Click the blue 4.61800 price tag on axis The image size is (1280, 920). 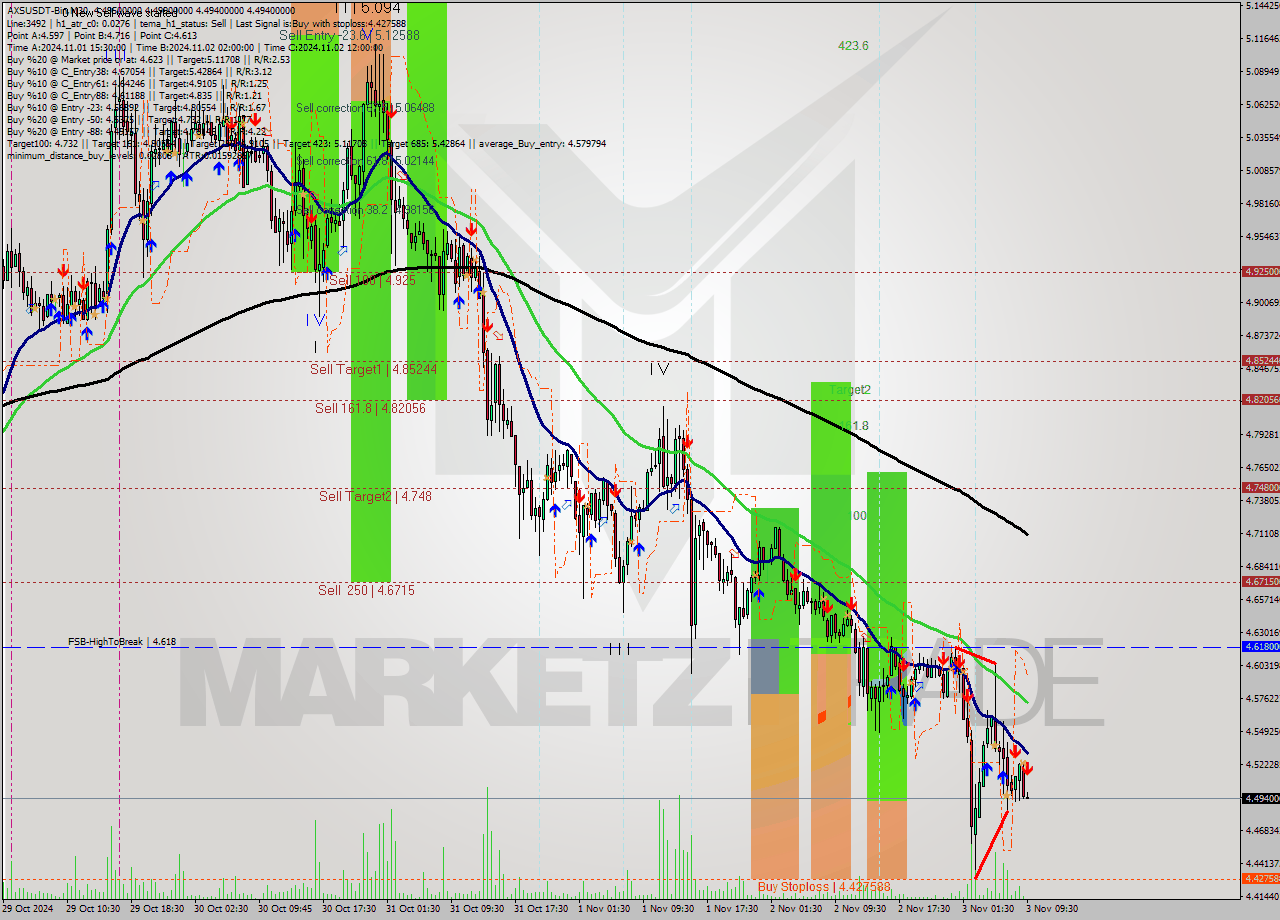coord(1260,647)
